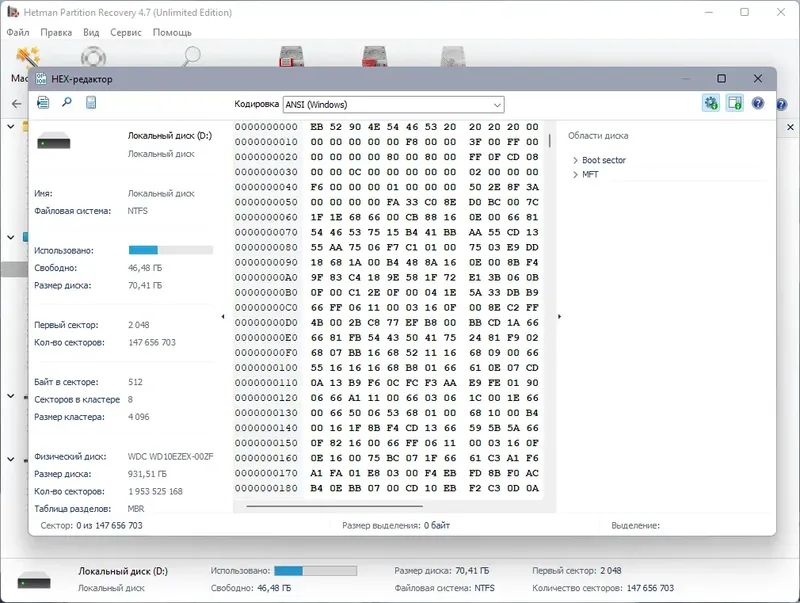Expand the MFT tree node
Screen dimensions: 800x603
tap(575, 174)
